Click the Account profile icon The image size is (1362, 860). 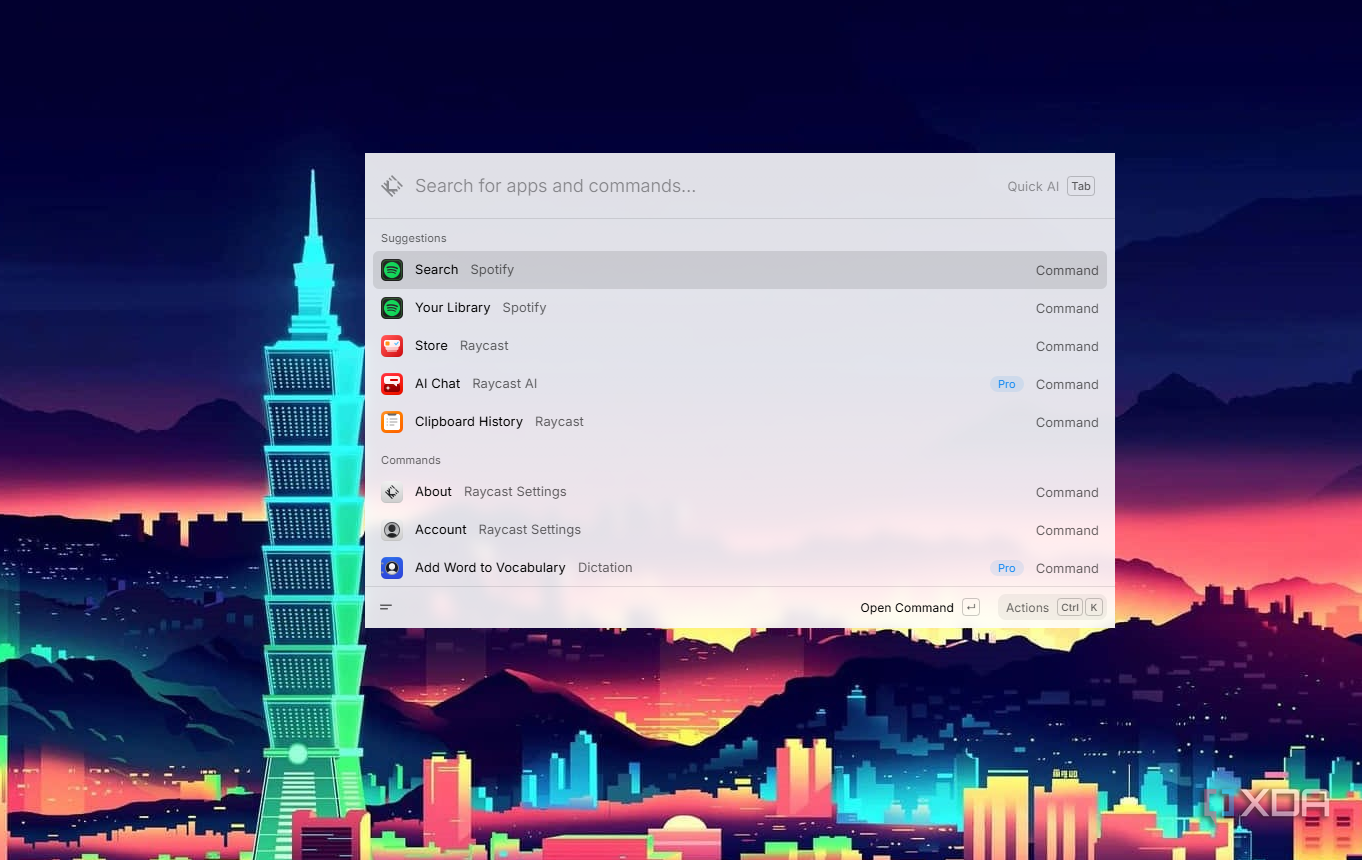392,530
